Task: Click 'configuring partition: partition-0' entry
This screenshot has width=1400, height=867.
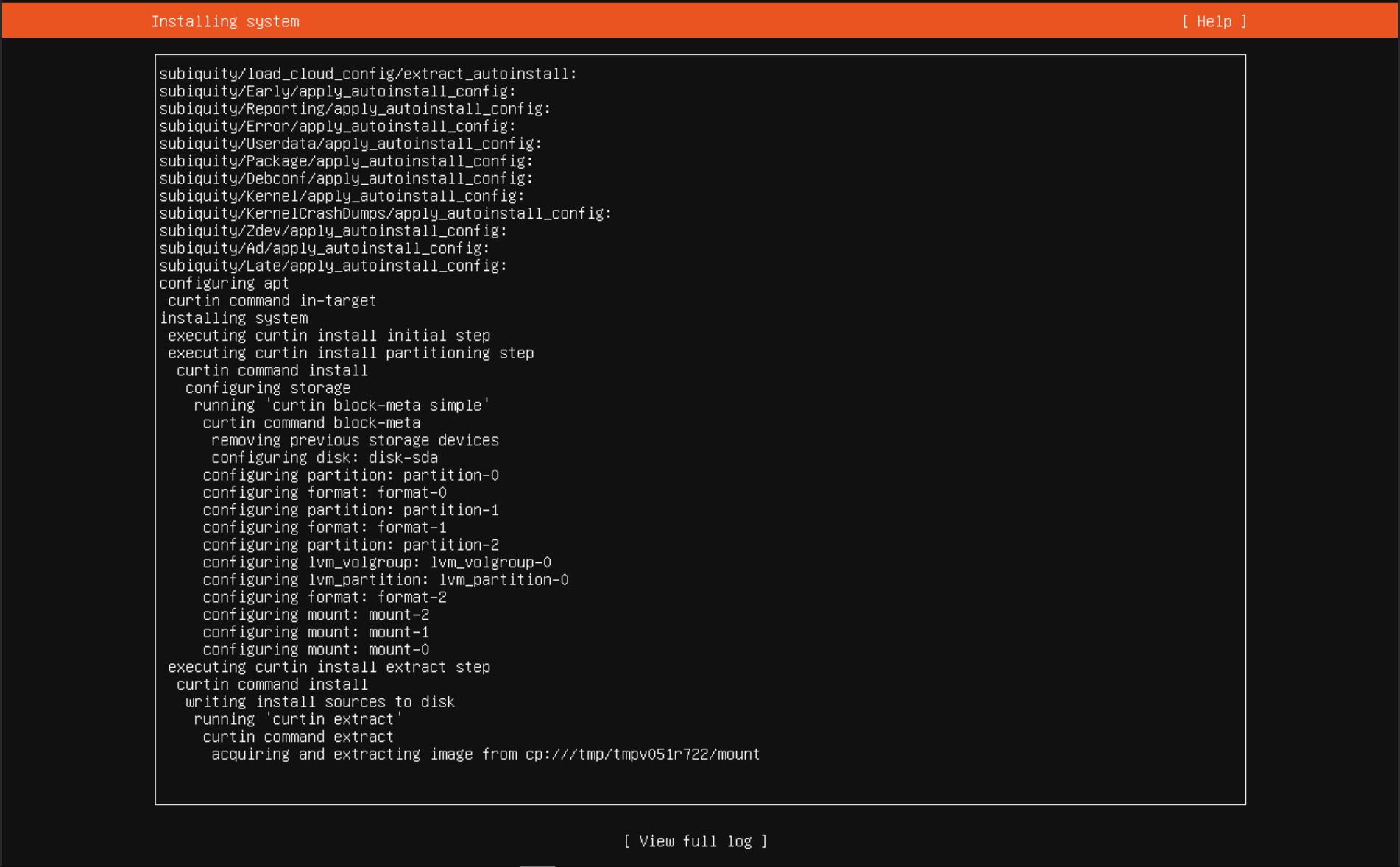Action: 351,475
